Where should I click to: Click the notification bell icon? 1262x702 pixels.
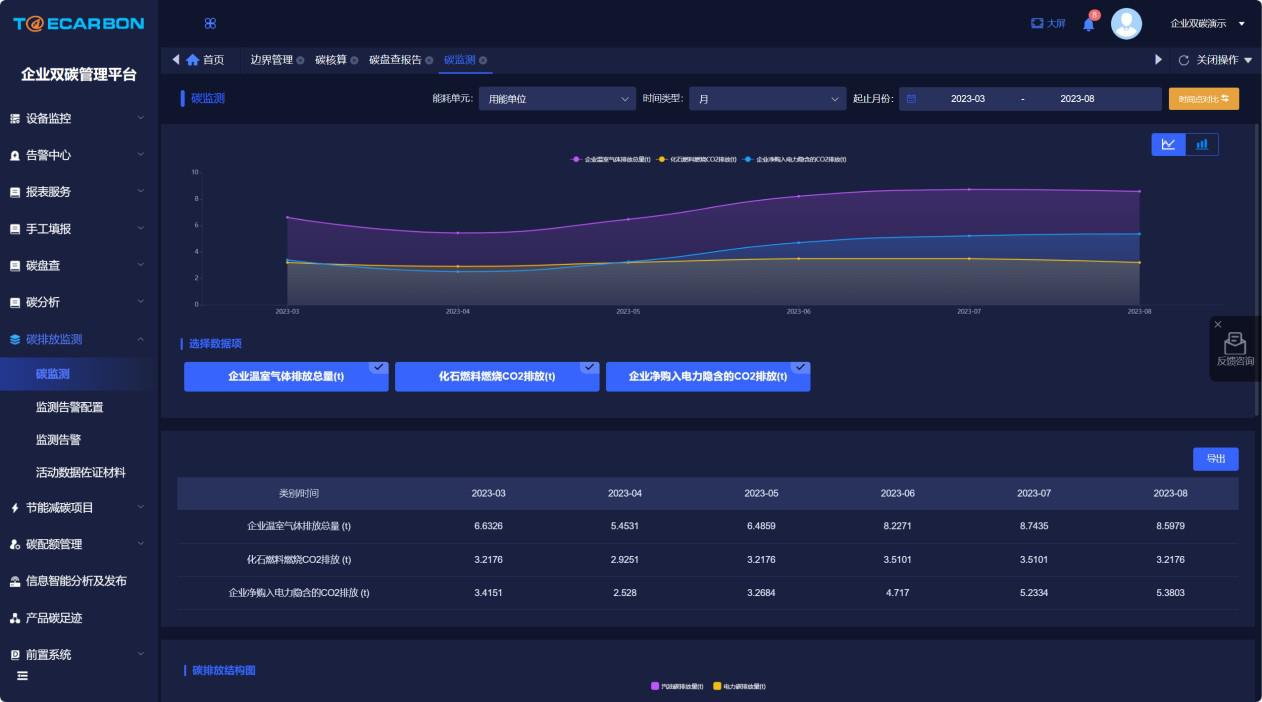1089,24
